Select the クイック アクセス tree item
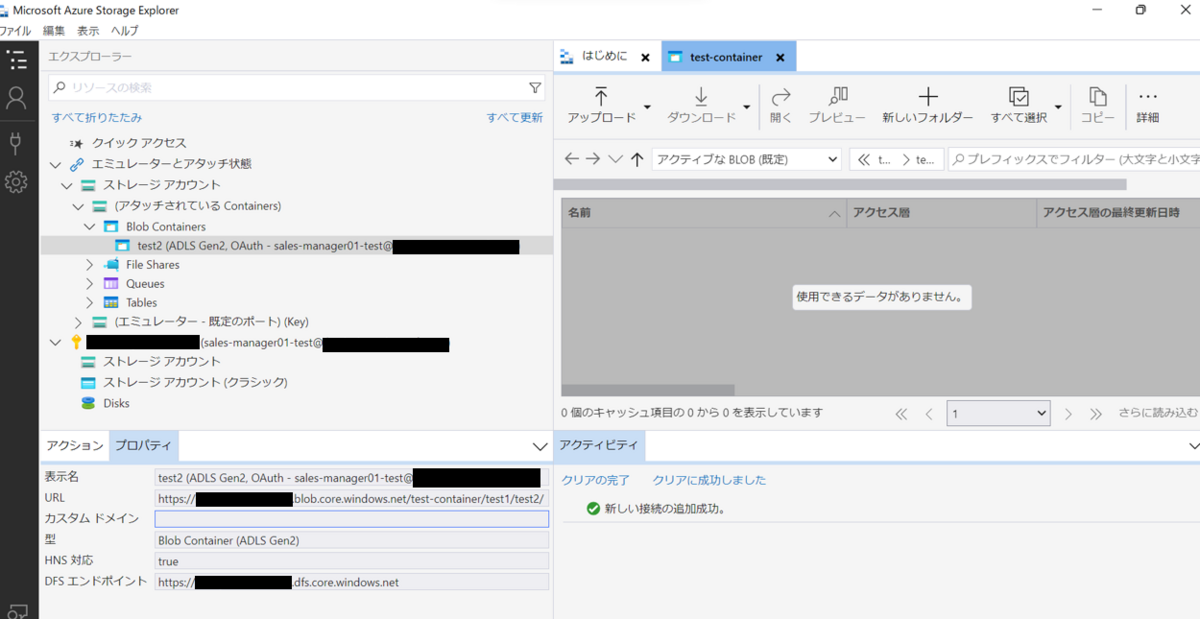The height and width of the screenshot is (619, 1200). click(x=139, y=143)
